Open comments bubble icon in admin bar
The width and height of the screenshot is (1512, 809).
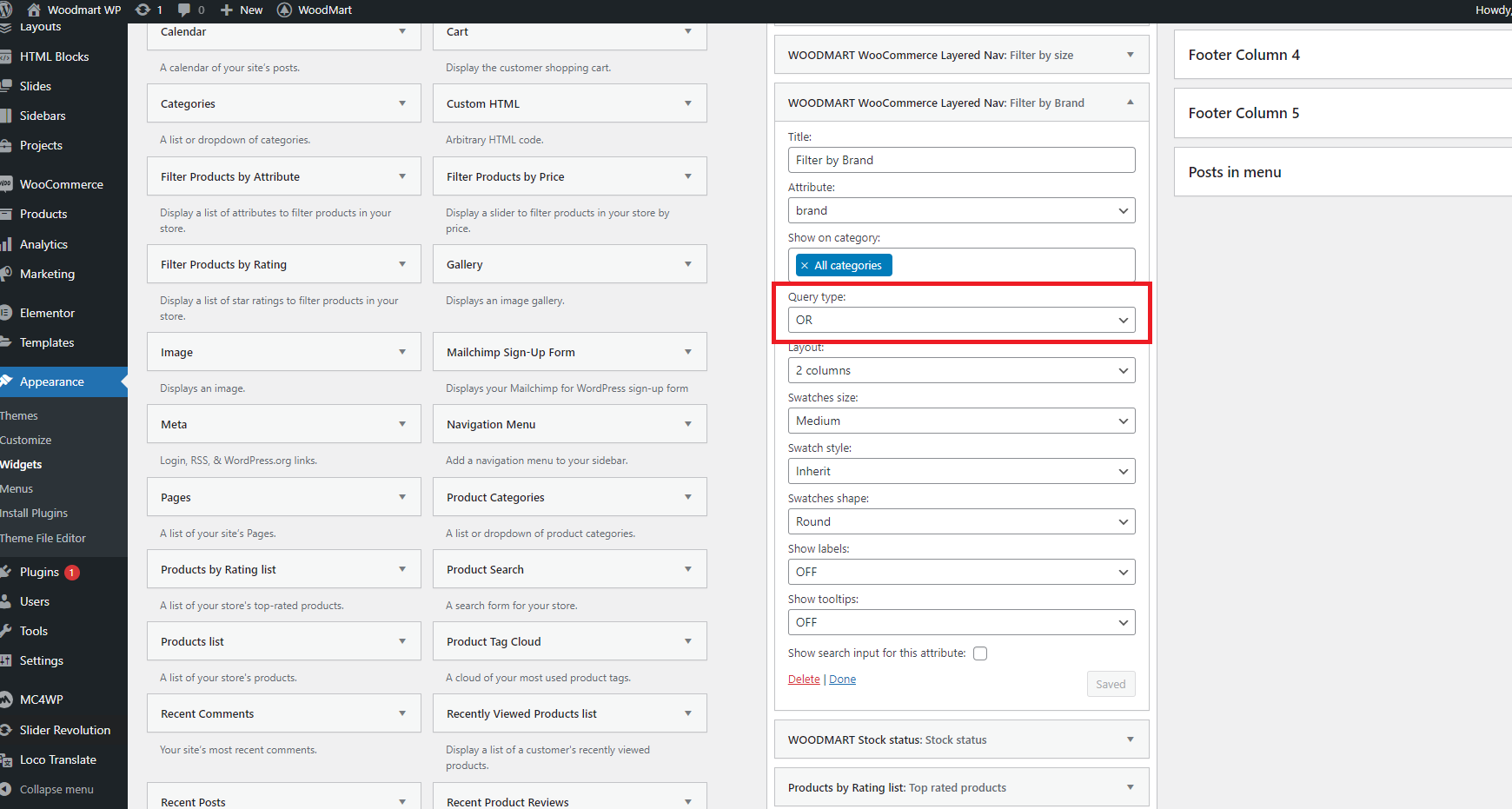coord(184,10)
